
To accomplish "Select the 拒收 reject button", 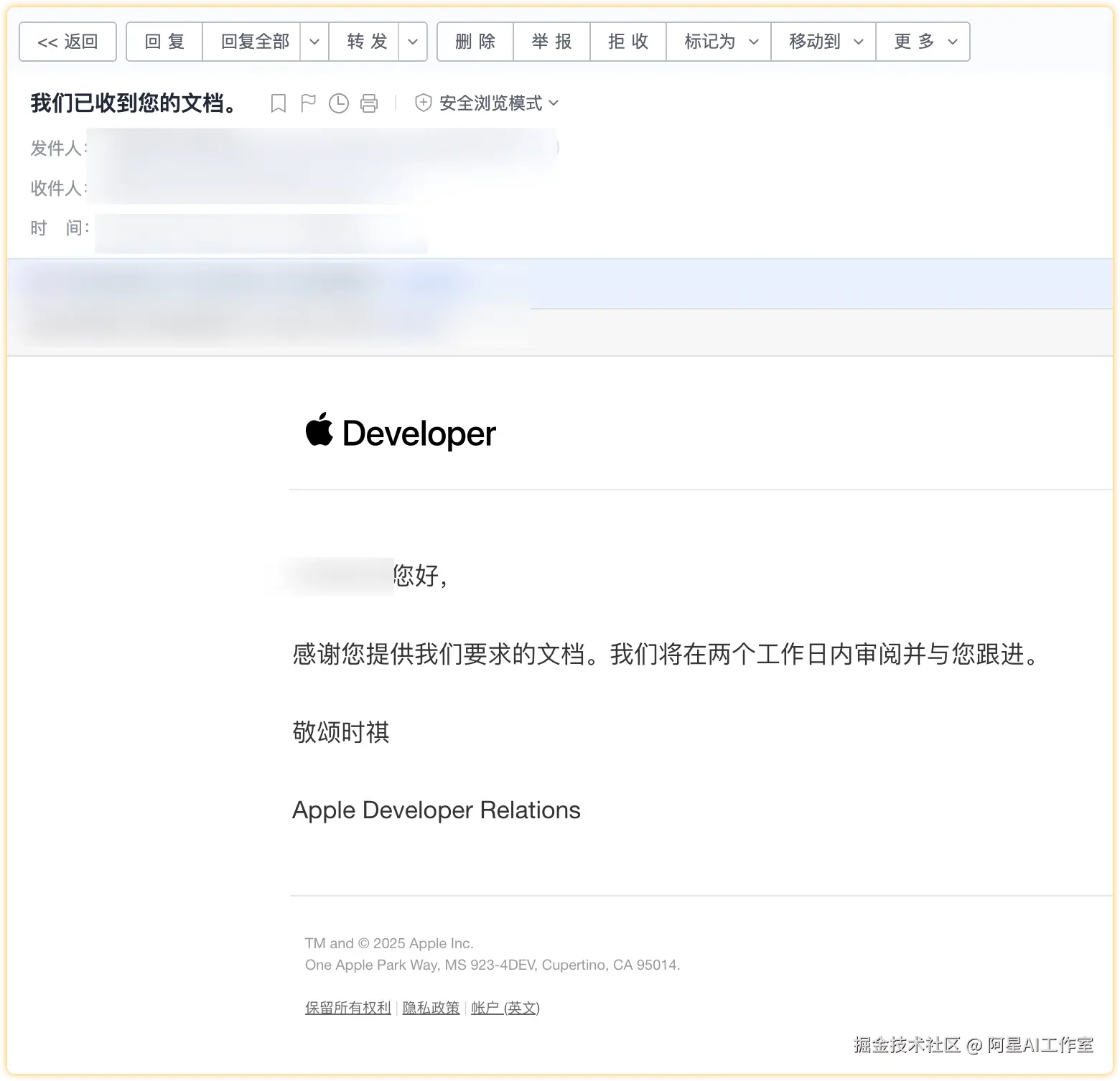I will pos(628,42).
